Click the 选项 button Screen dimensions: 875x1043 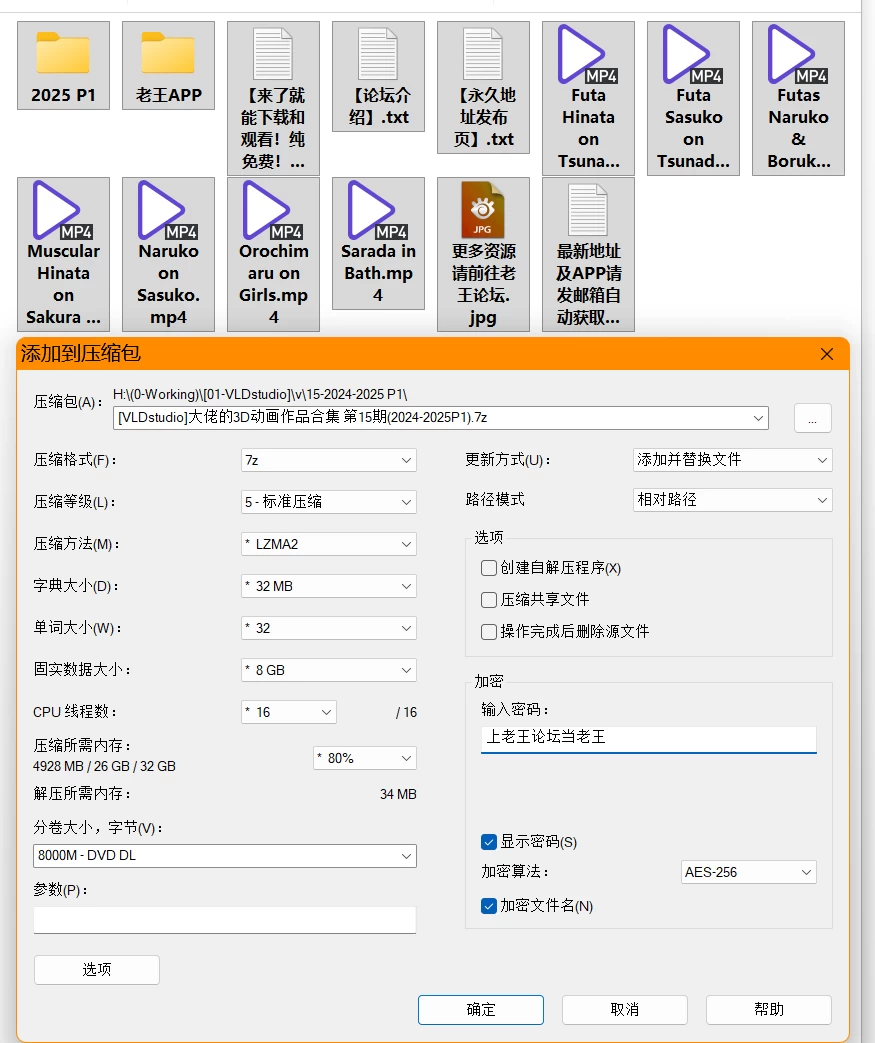[96, 970]
